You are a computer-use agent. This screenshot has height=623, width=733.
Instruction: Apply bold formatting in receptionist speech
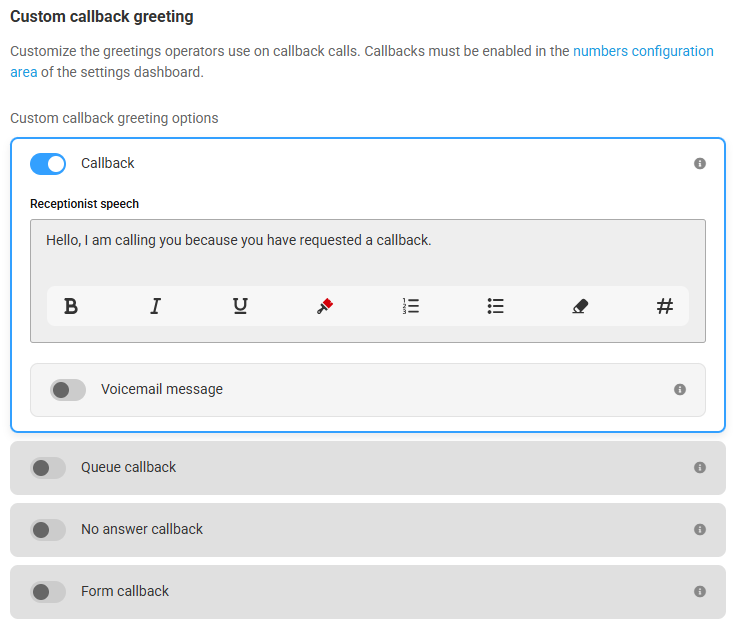(x=71, y=306)
